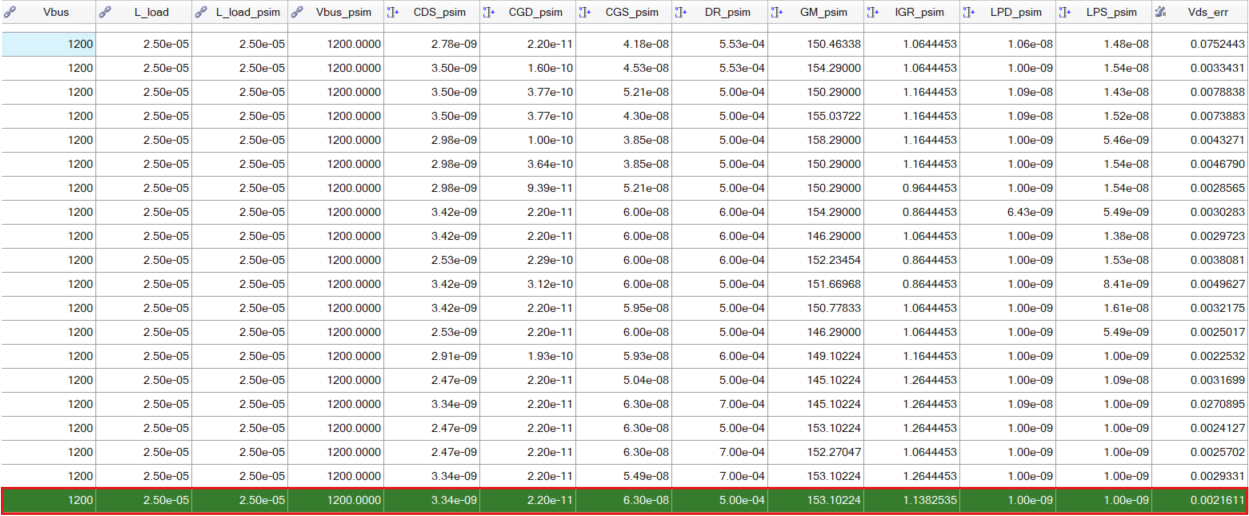
Task: Click the input variable icon beside LPS_psim
Action: [x=1065, y=13]
